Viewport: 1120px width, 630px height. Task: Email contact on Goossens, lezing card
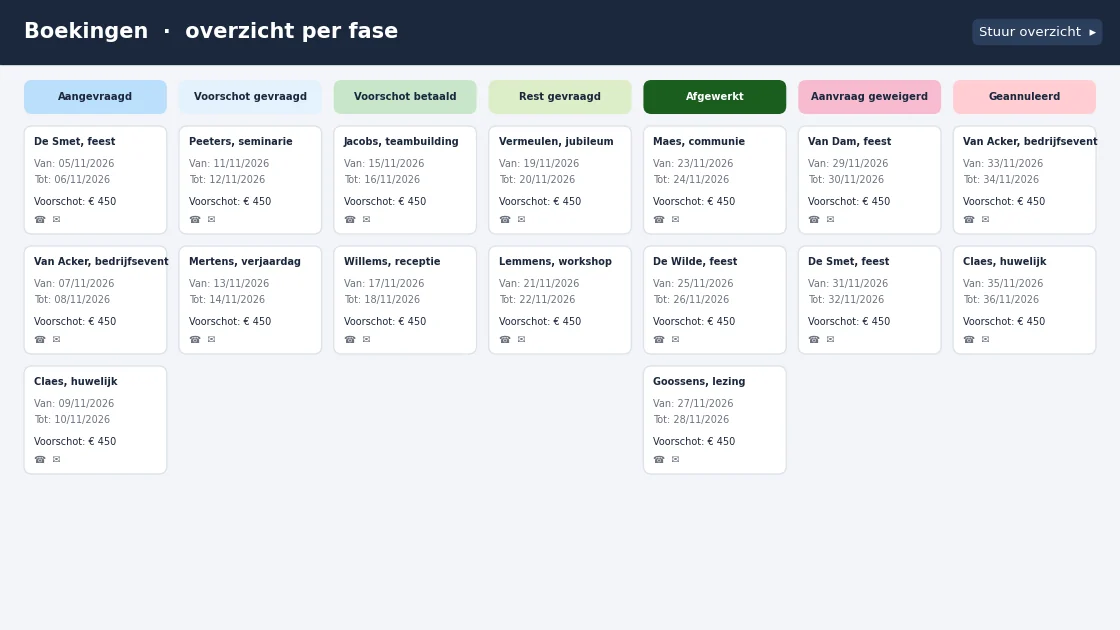click(676, 459)
